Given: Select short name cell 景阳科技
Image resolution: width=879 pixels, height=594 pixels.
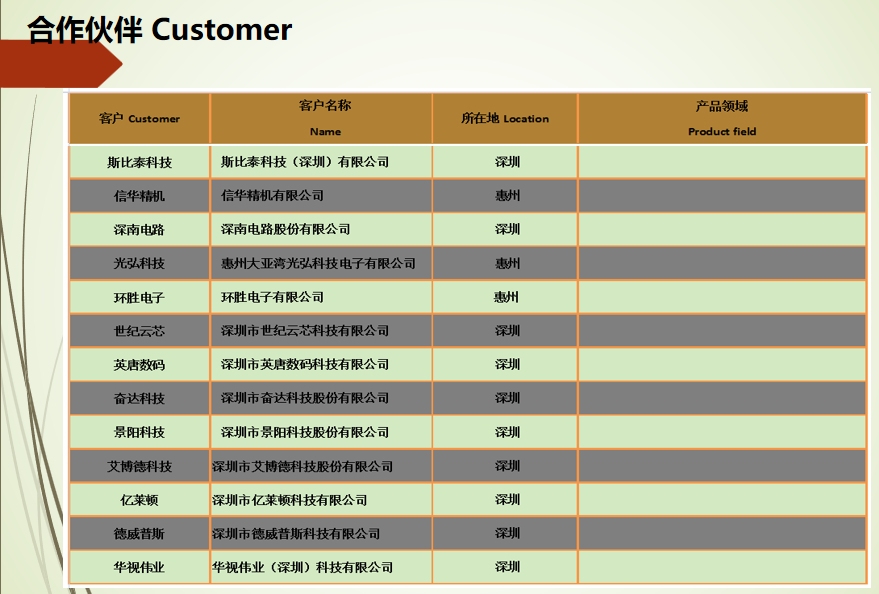Looking at the screenshot, I should click(x=140, y=432).
